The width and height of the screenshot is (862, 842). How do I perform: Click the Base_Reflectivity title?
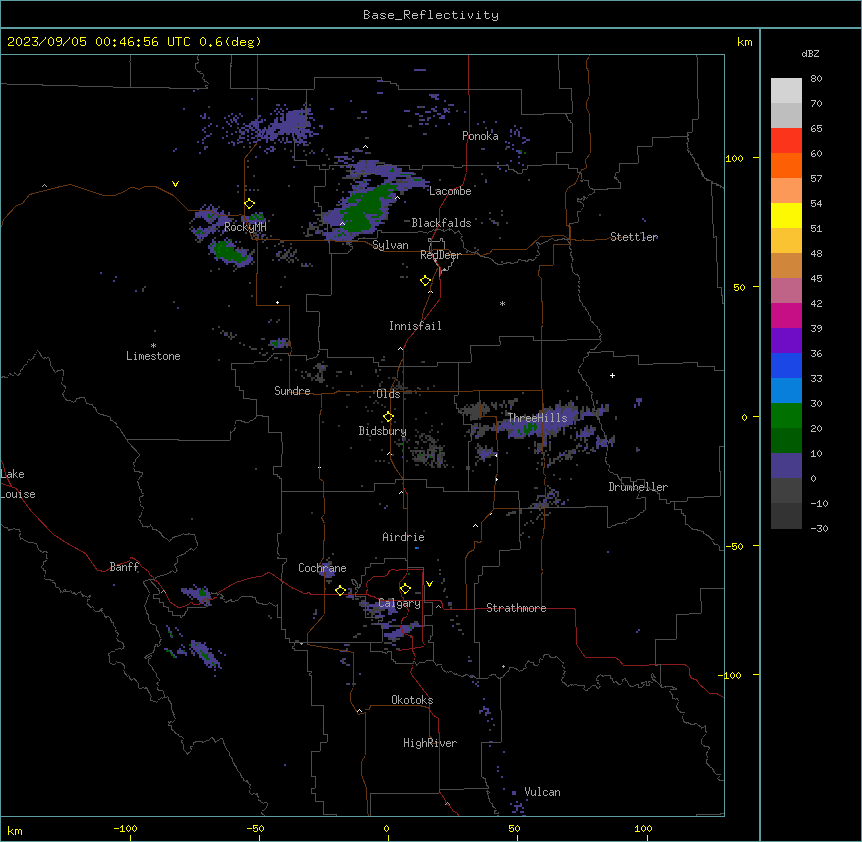(431, 15)
